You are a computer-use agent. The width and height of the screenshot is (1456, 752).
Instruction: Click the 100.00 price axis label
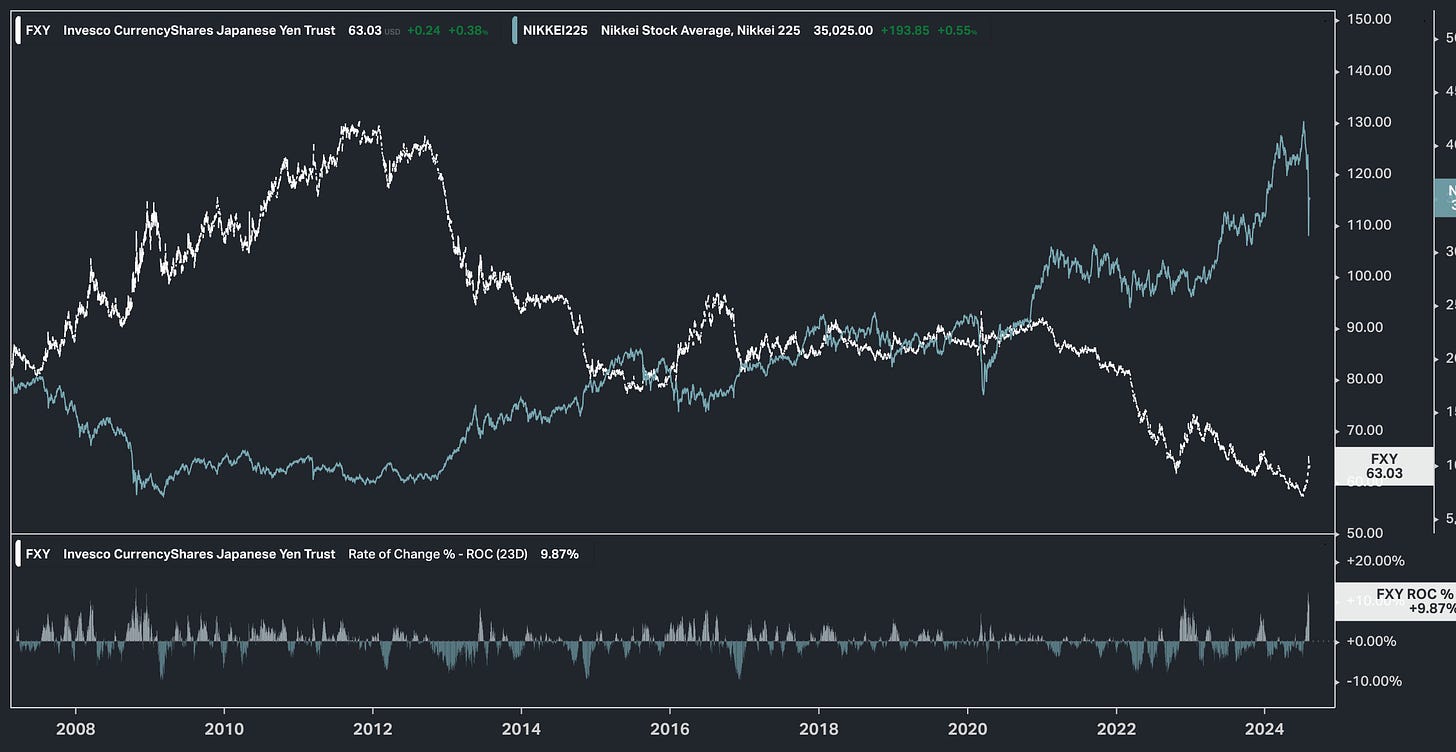[1369, 276]
